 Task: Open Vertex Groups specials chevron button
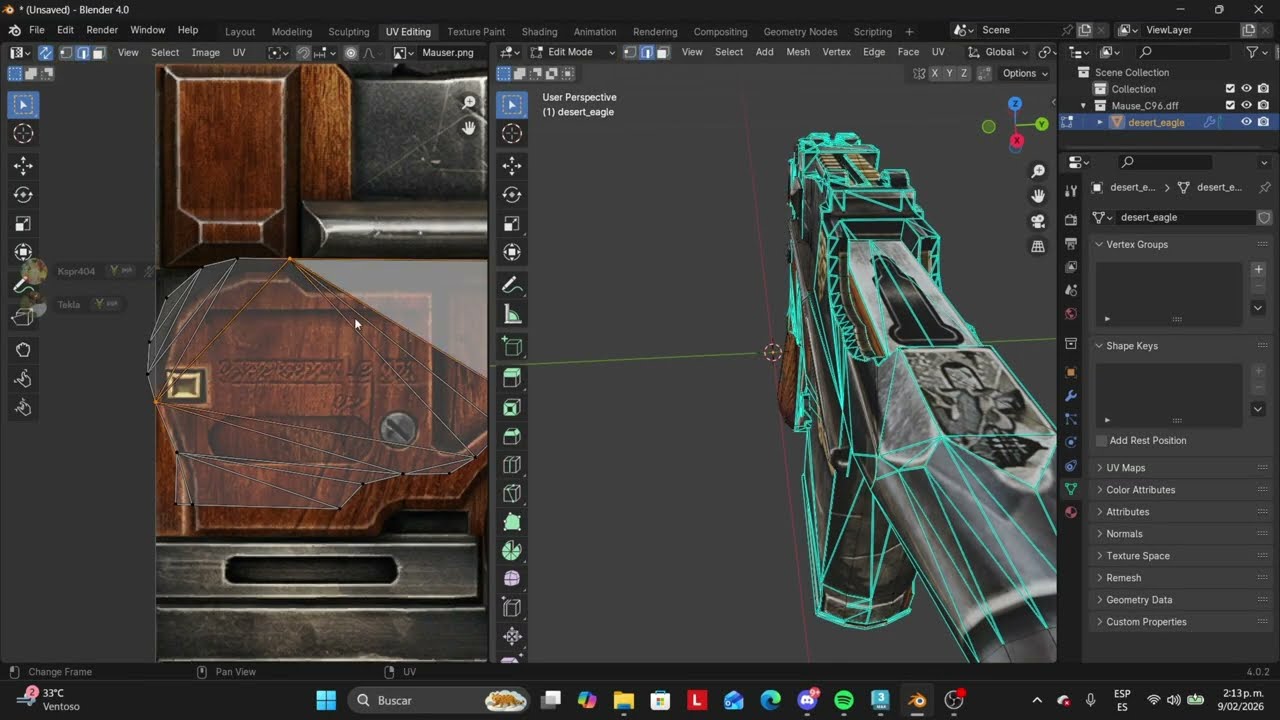[x=1258, y=308]
